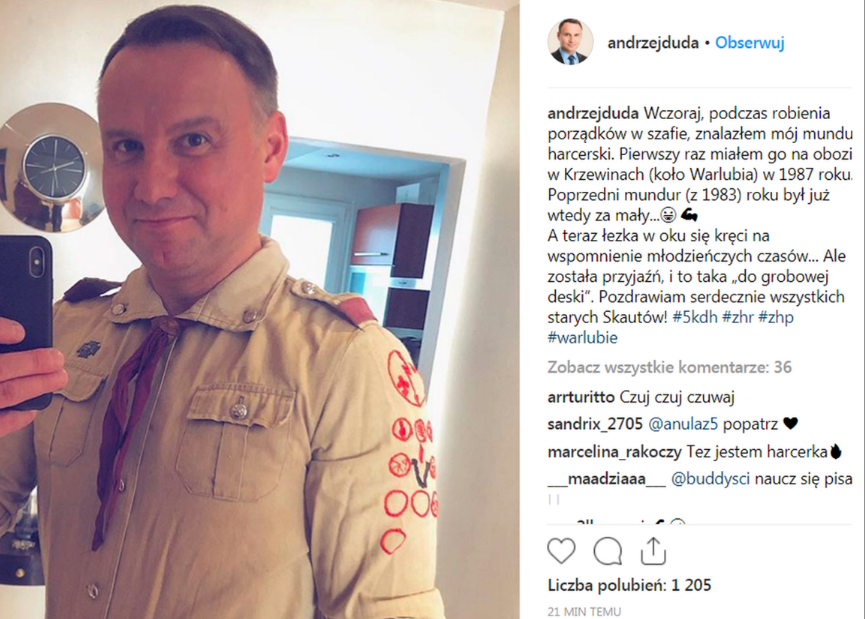Image resolution: width=865 pixels, height=619 pixels.
Task: Open comment bubble icon
Action: click(608, 551)
